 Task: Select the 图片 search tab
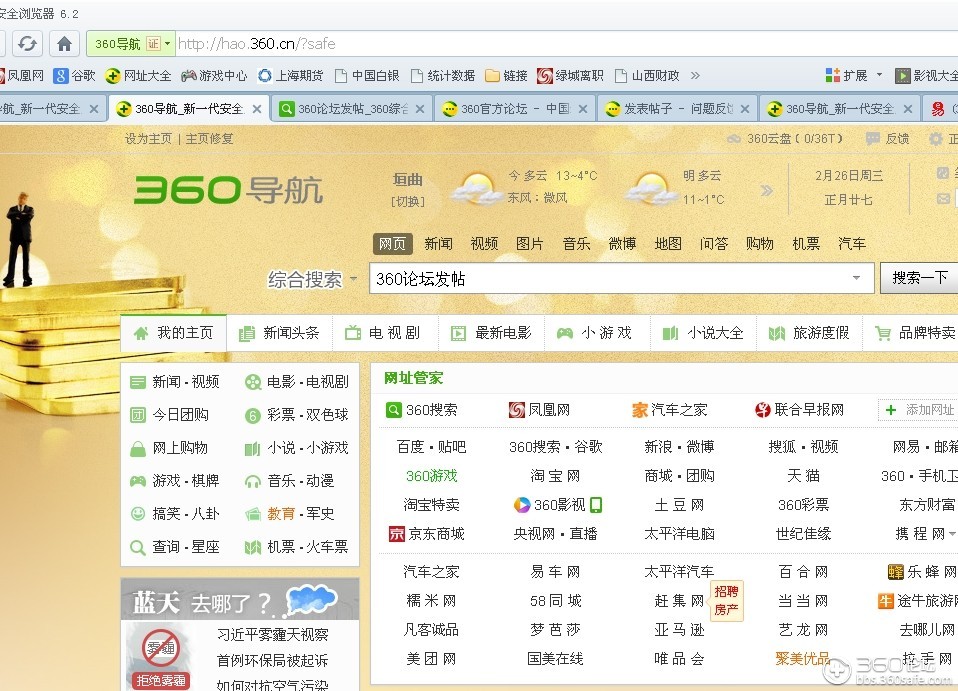tap(530, 244)
